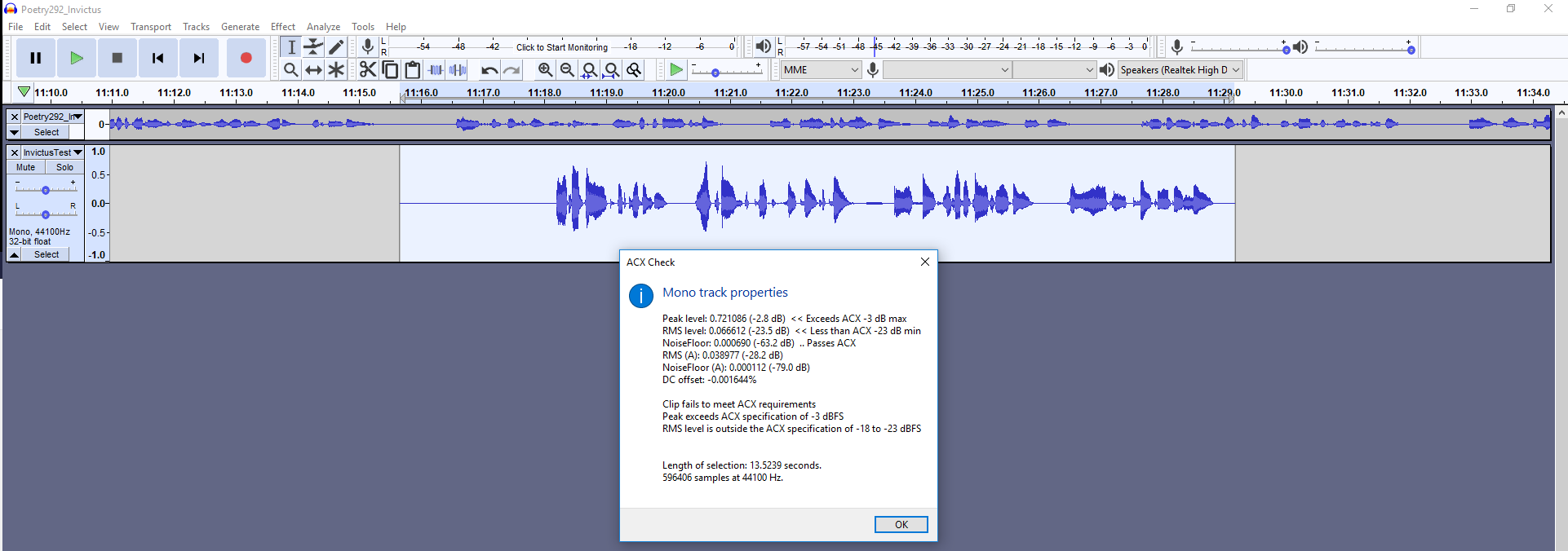Screen dimensions: 1568x551
Task: Select the Selection (I-beam) tool
Action: (291, 47)
